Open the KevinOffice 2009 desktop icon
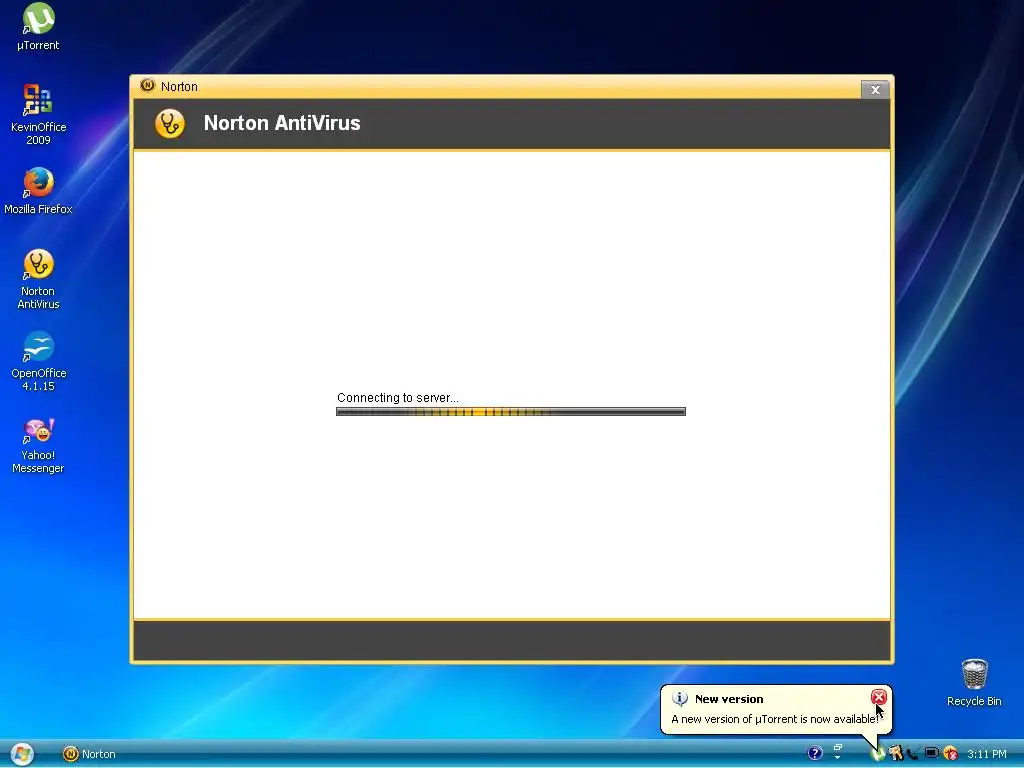Screen dimensions: 1024x768 click(38, 114)
